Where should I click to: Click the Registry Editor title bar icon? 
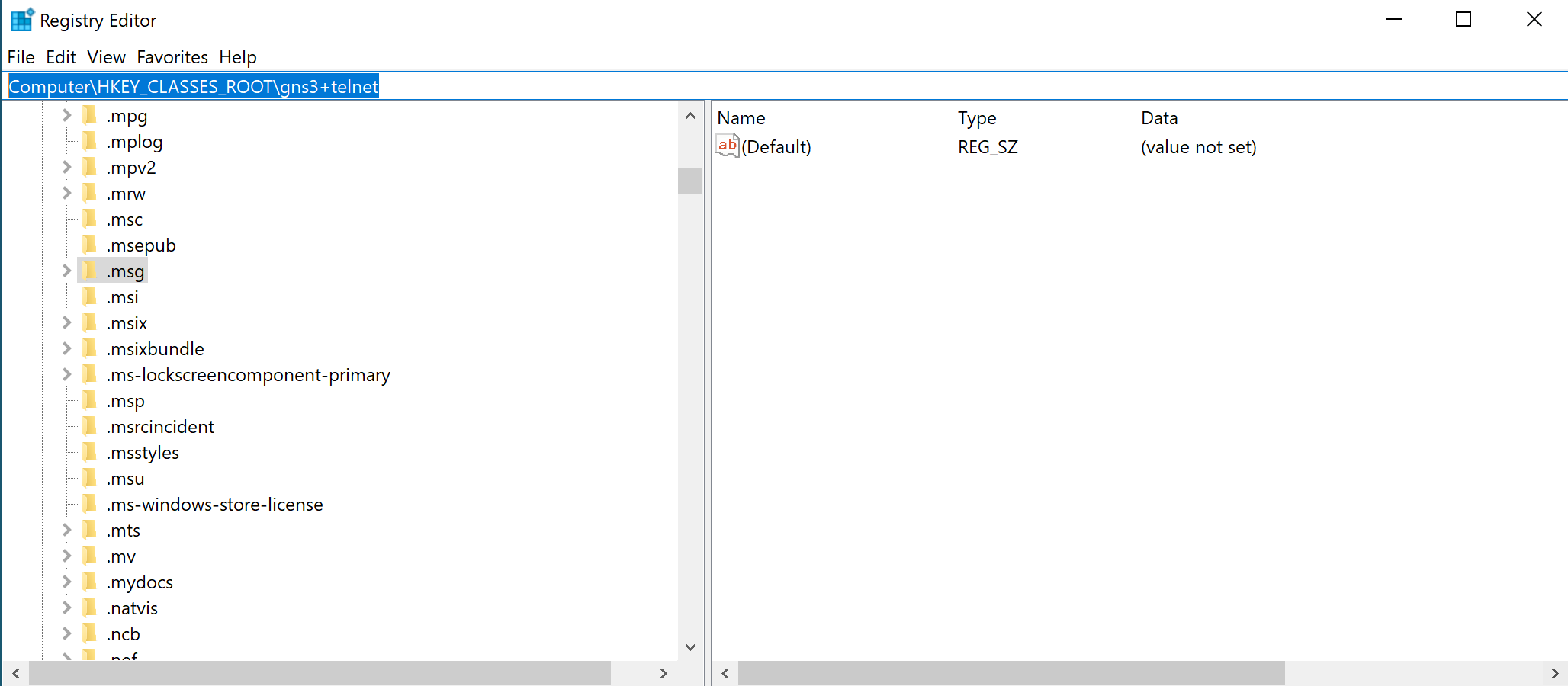click(x=21, y=19)
